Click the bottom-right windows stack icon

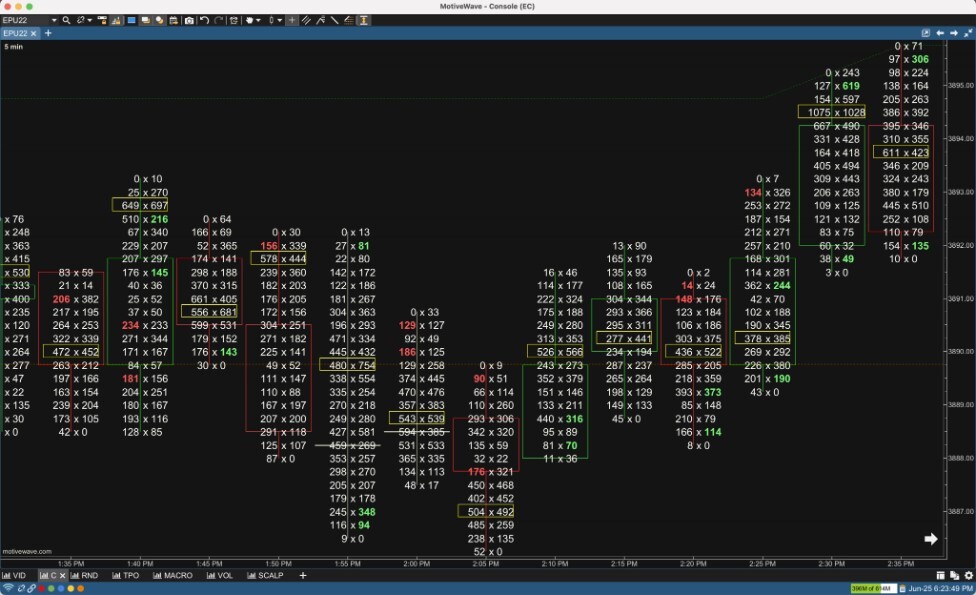tap(954, 576)
